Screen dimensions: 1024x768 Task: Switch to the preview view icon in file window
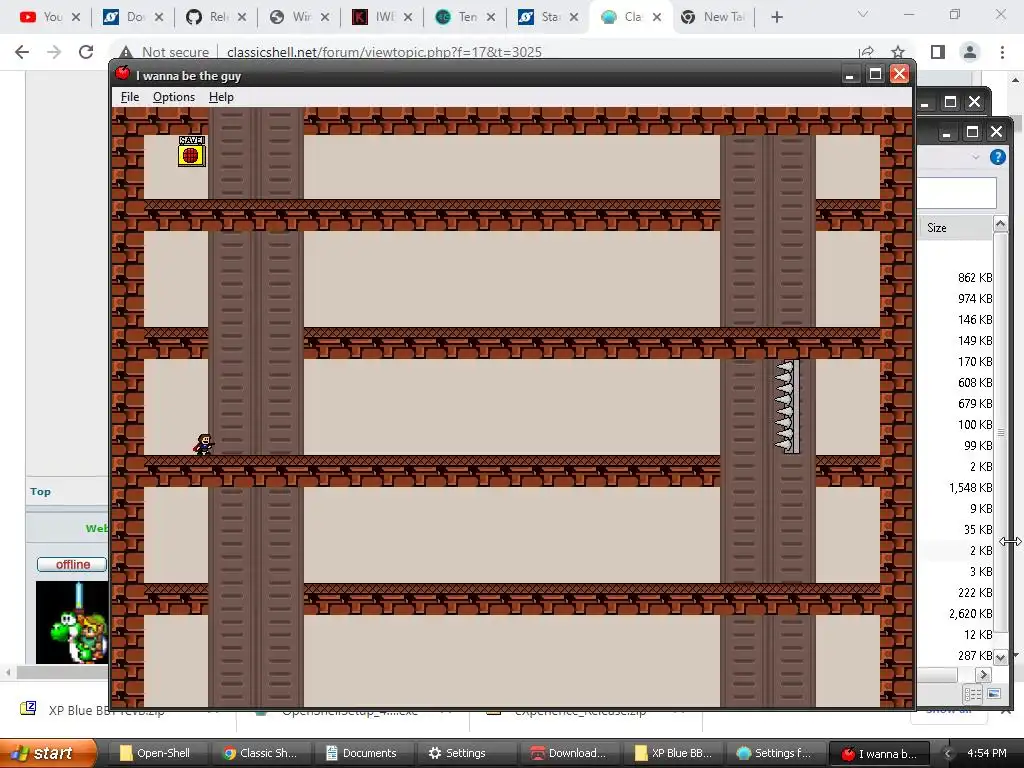pos(994,694)
